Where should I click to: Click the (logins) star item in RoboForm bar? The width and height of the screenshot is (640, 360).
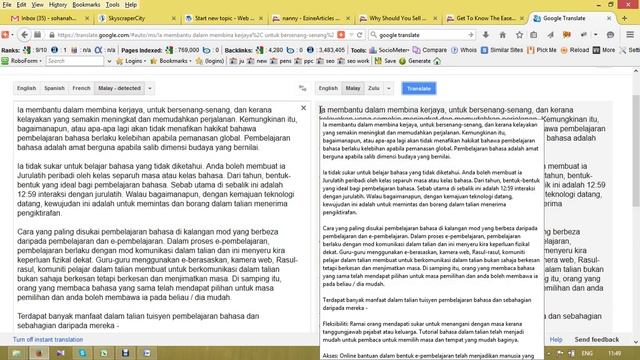pyautogui.click(x=210, y=61)
